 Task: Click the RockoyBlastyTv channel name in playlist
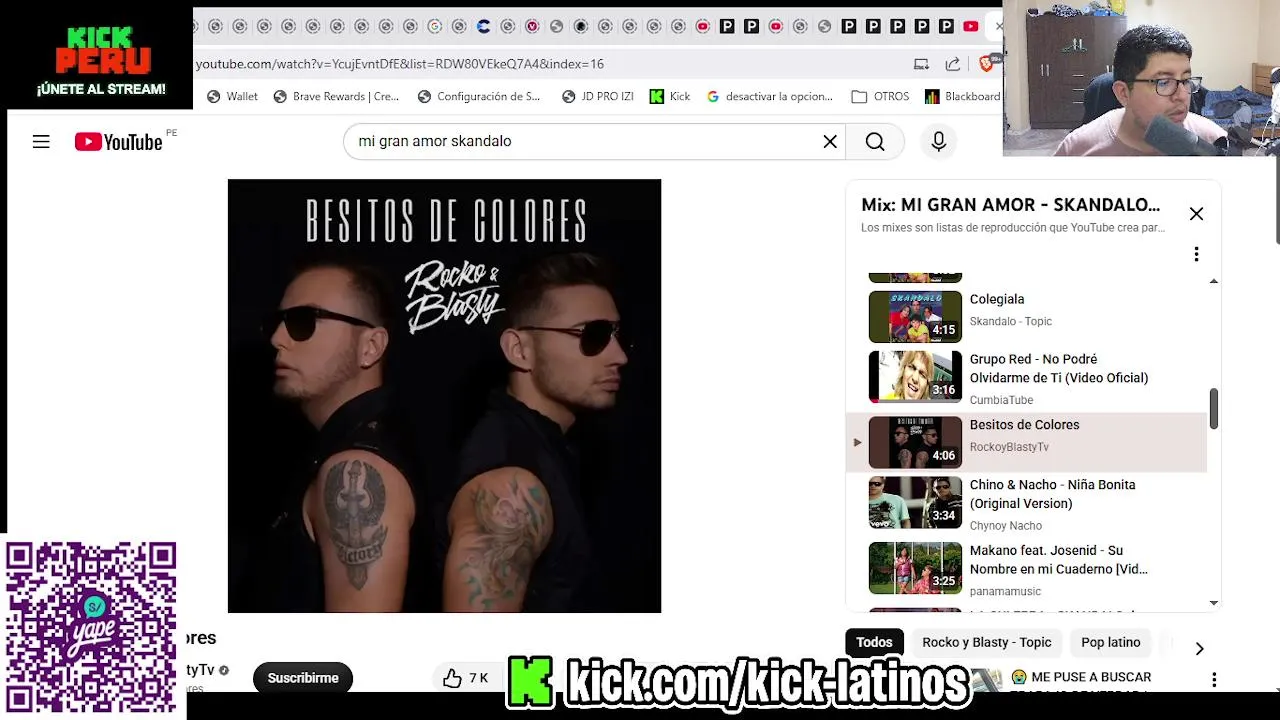[1009, 447]
